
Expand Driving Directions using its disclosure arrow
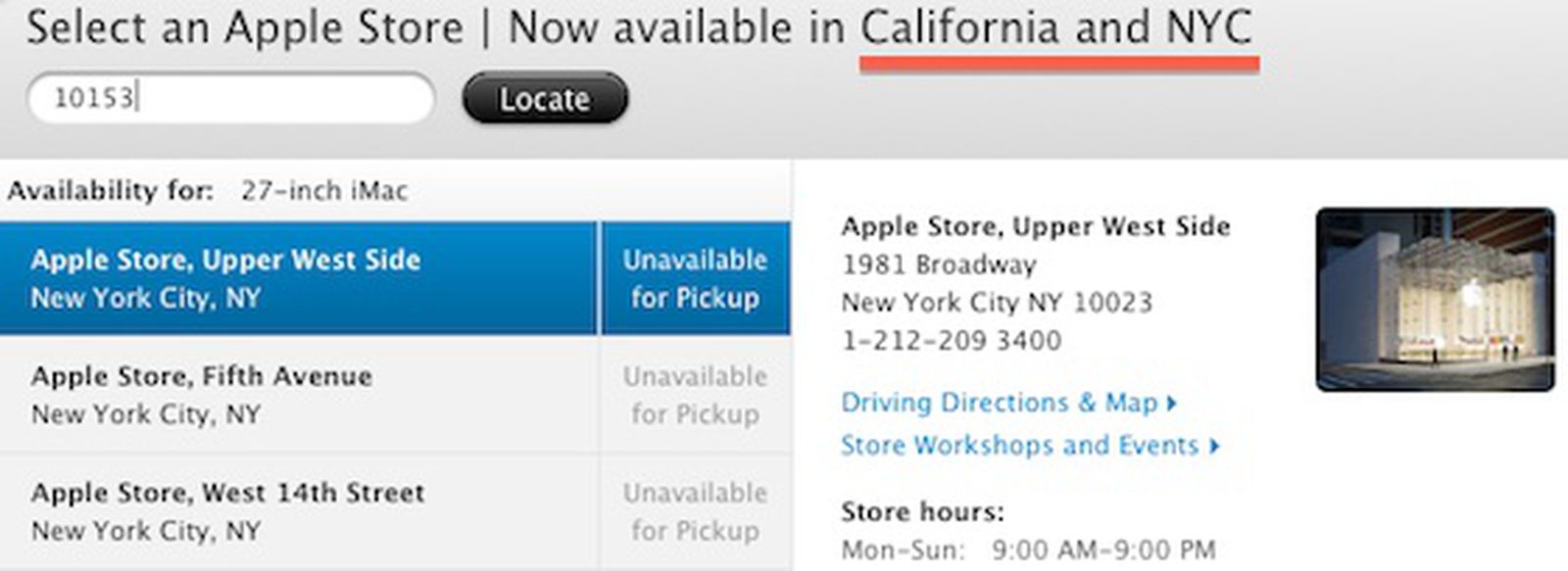tap(1168, 402)
